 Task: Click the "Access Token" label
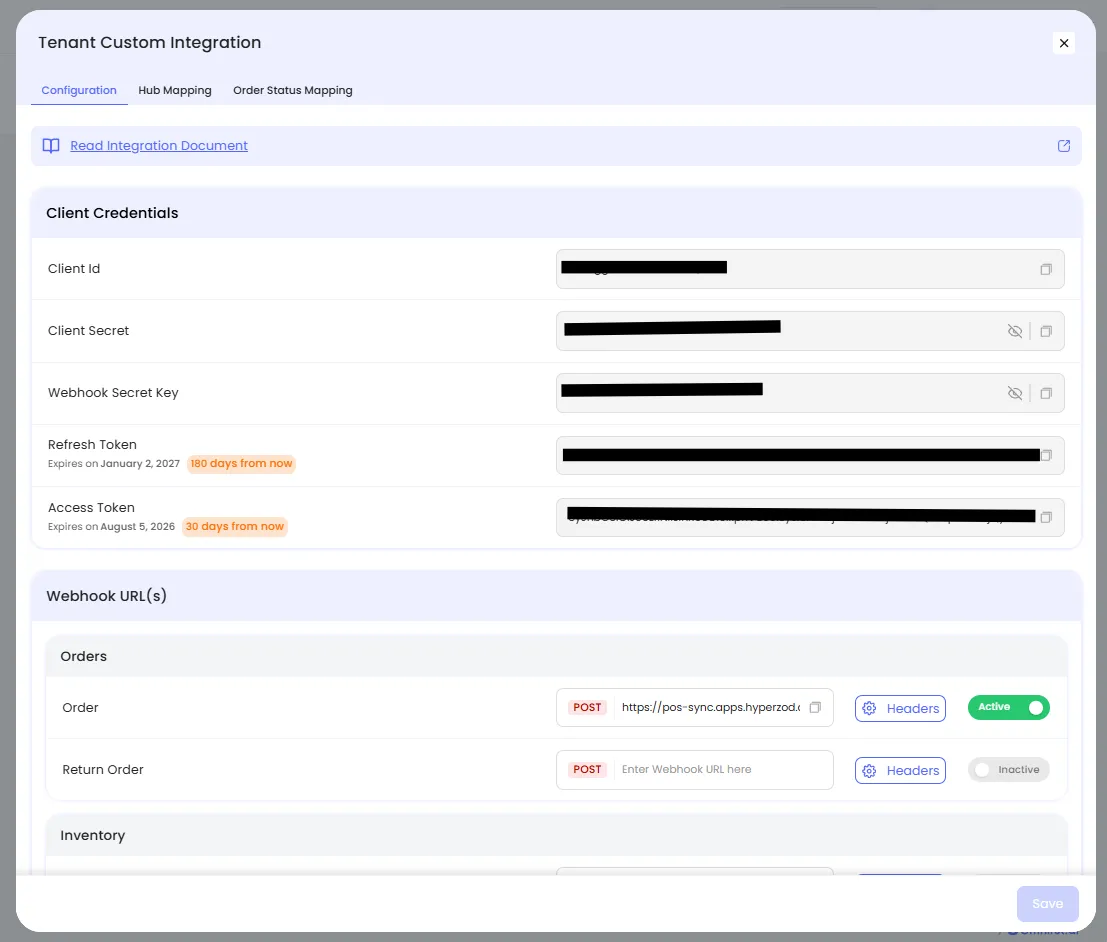(x=91, y=508)
